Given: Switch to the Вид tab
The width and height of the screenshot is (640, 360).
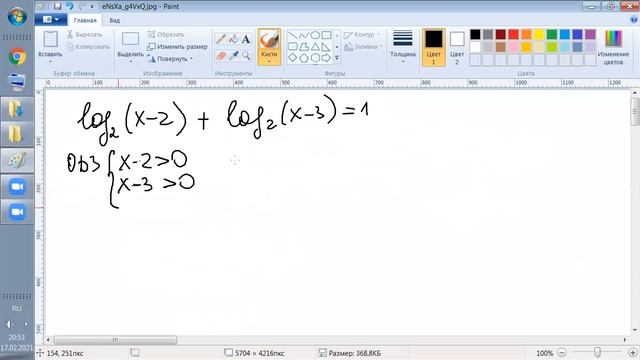Looking at the screenshot, I should [x=115, y=20].
